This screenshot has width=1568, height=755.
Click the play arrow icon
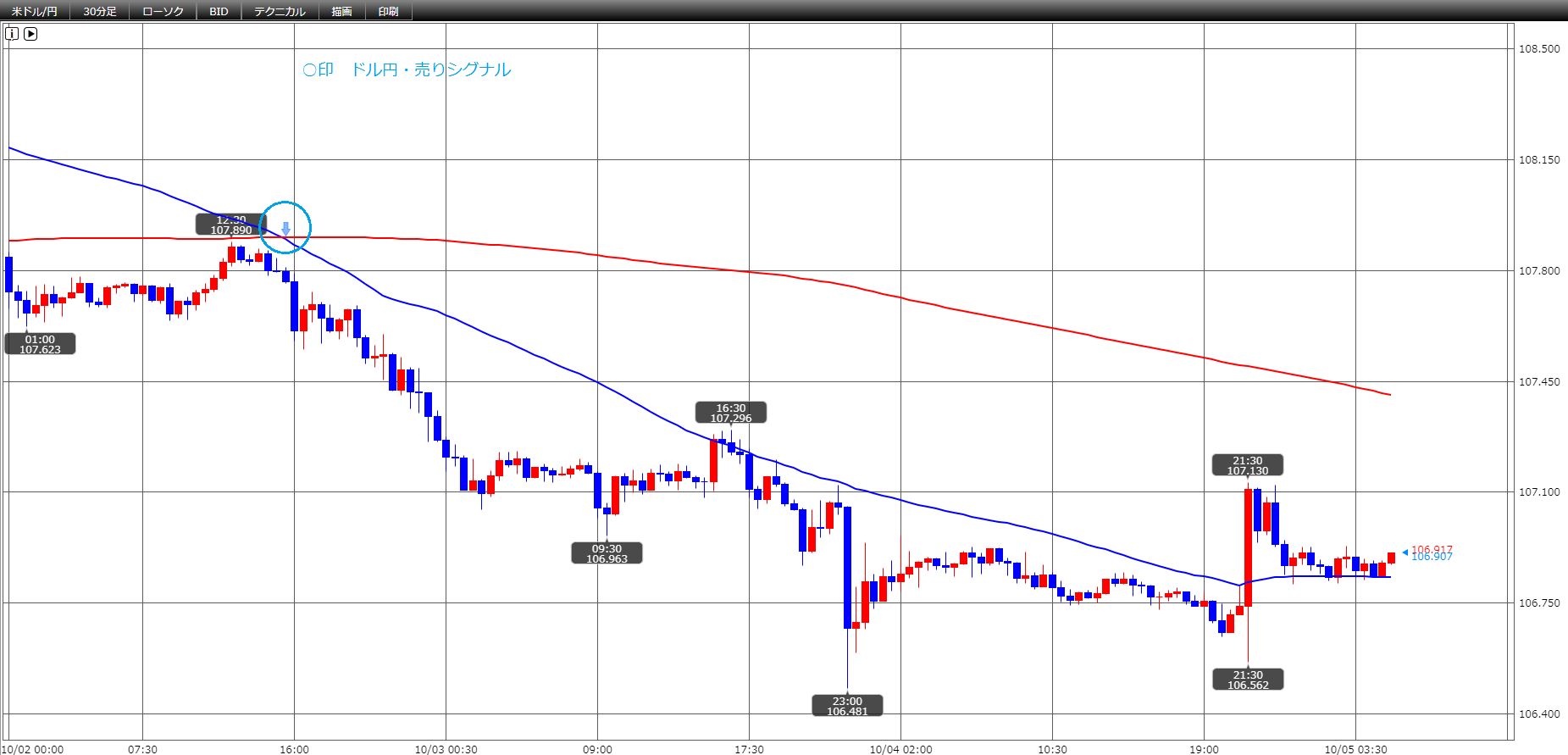30,34
